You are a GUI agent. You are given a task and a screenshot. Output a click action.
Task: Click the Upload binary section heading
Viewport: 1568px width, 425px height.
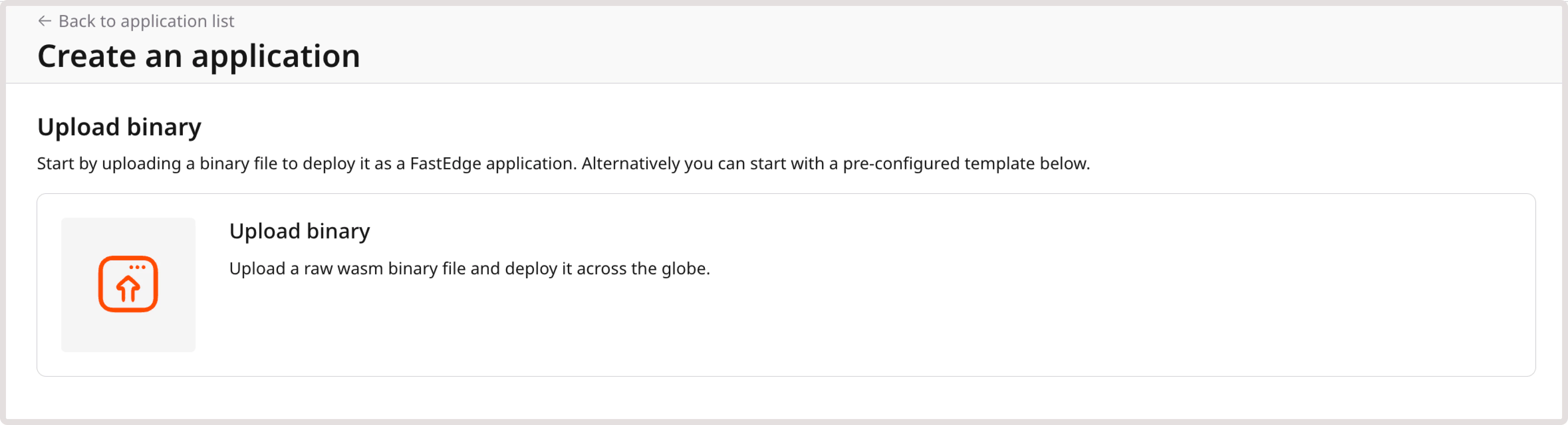coord(120,127)
